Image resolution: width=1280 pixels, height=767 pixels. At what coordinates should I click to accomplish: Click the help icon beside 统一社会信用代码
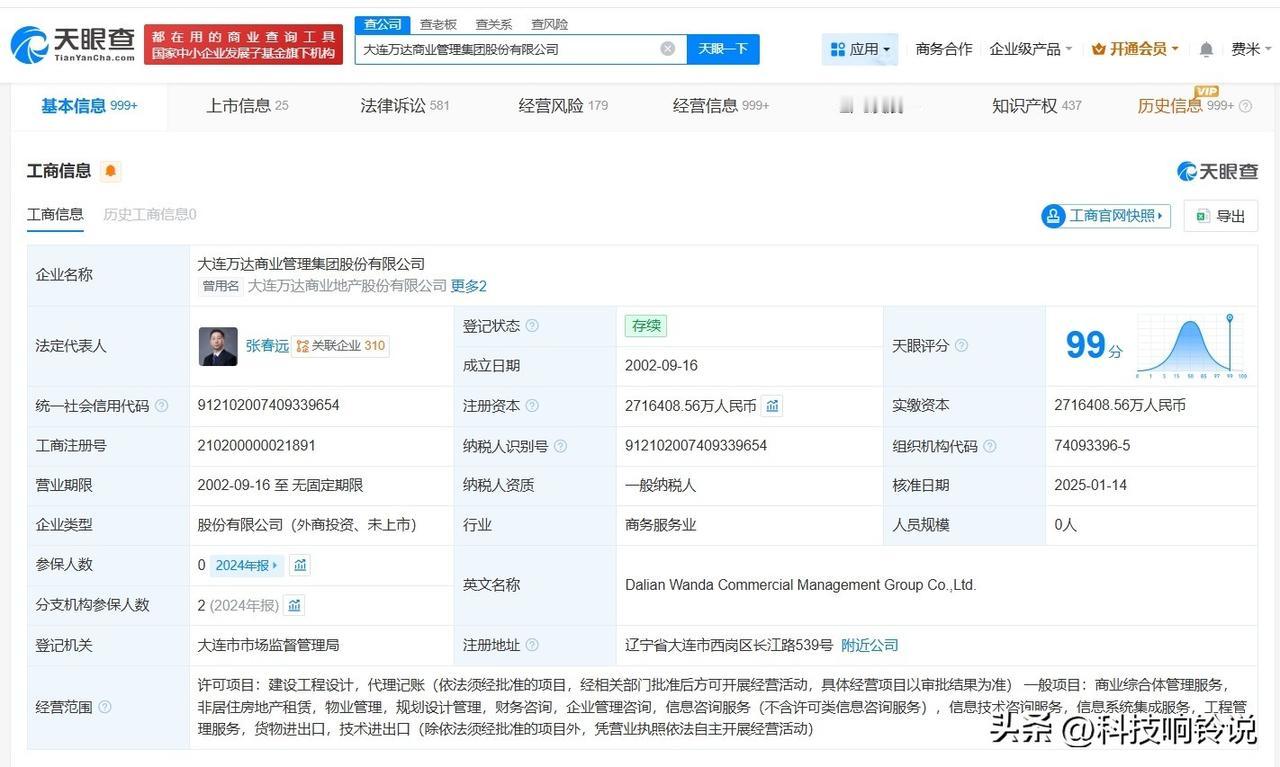(161, 406)
